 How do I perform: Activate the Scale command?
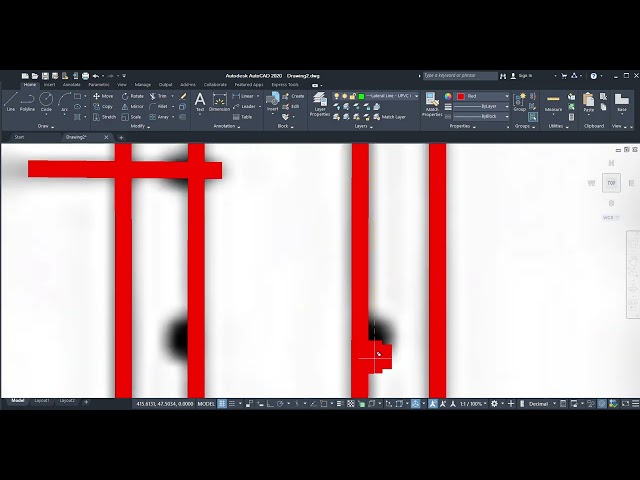131,117
